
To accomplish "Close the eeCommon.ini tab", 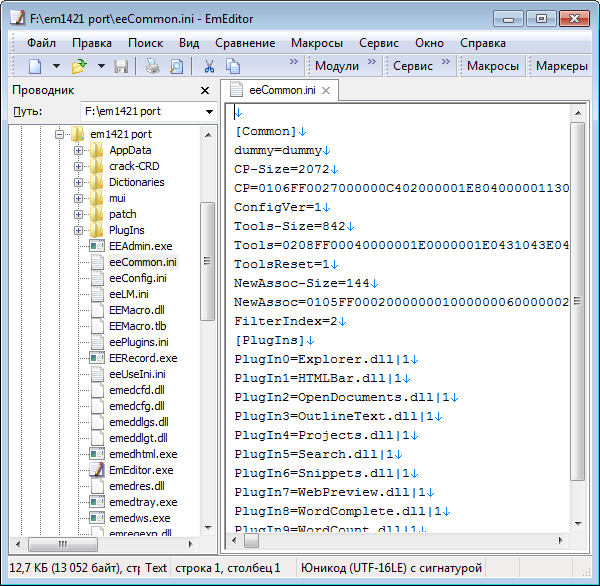I will 326,90.
